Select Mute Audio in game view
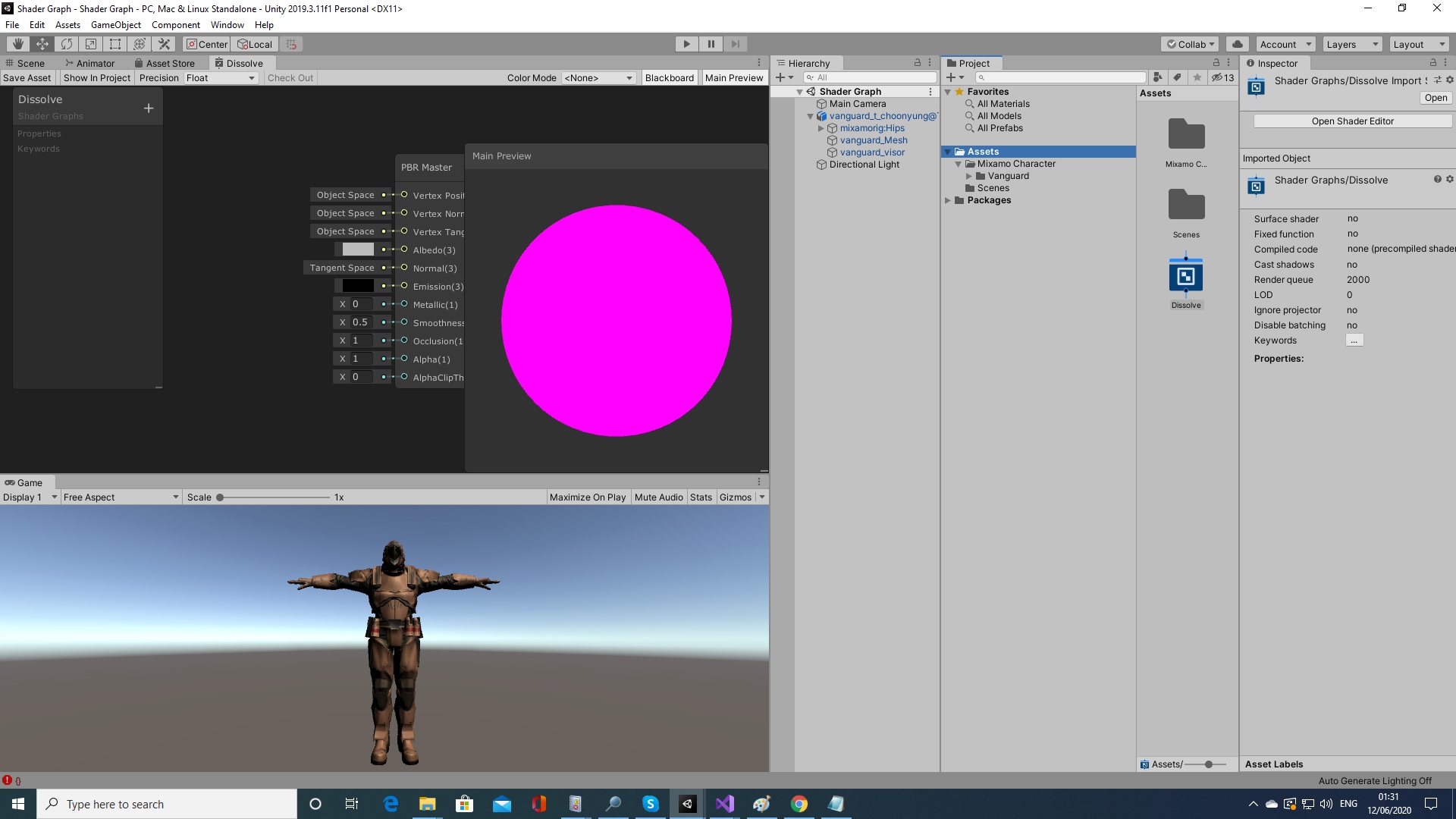Viewport: 1456px width, 819px height. click(x=658, y=497)
